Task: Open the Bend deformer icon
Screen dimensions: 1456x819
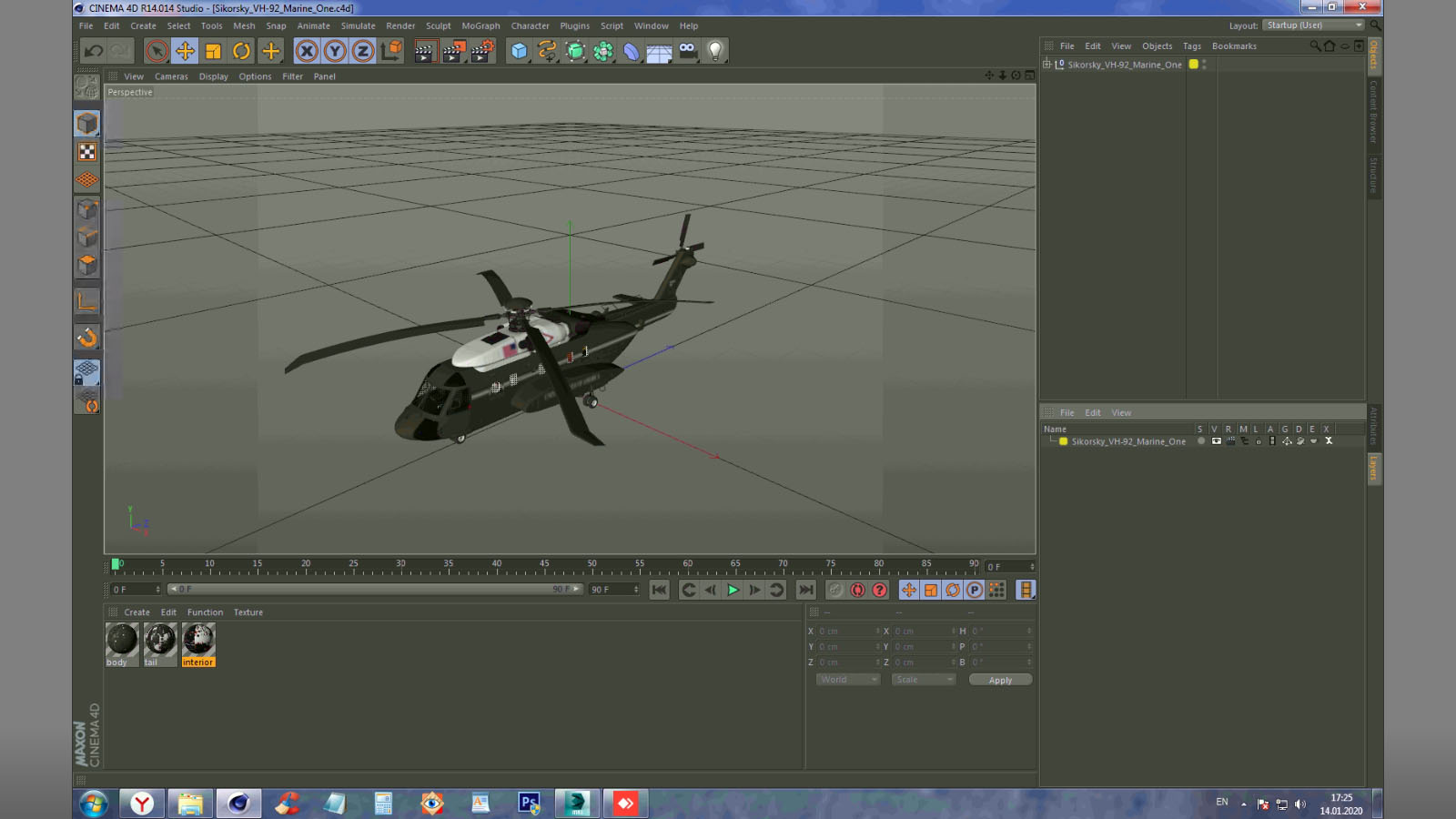Action: tap(632, 51)
